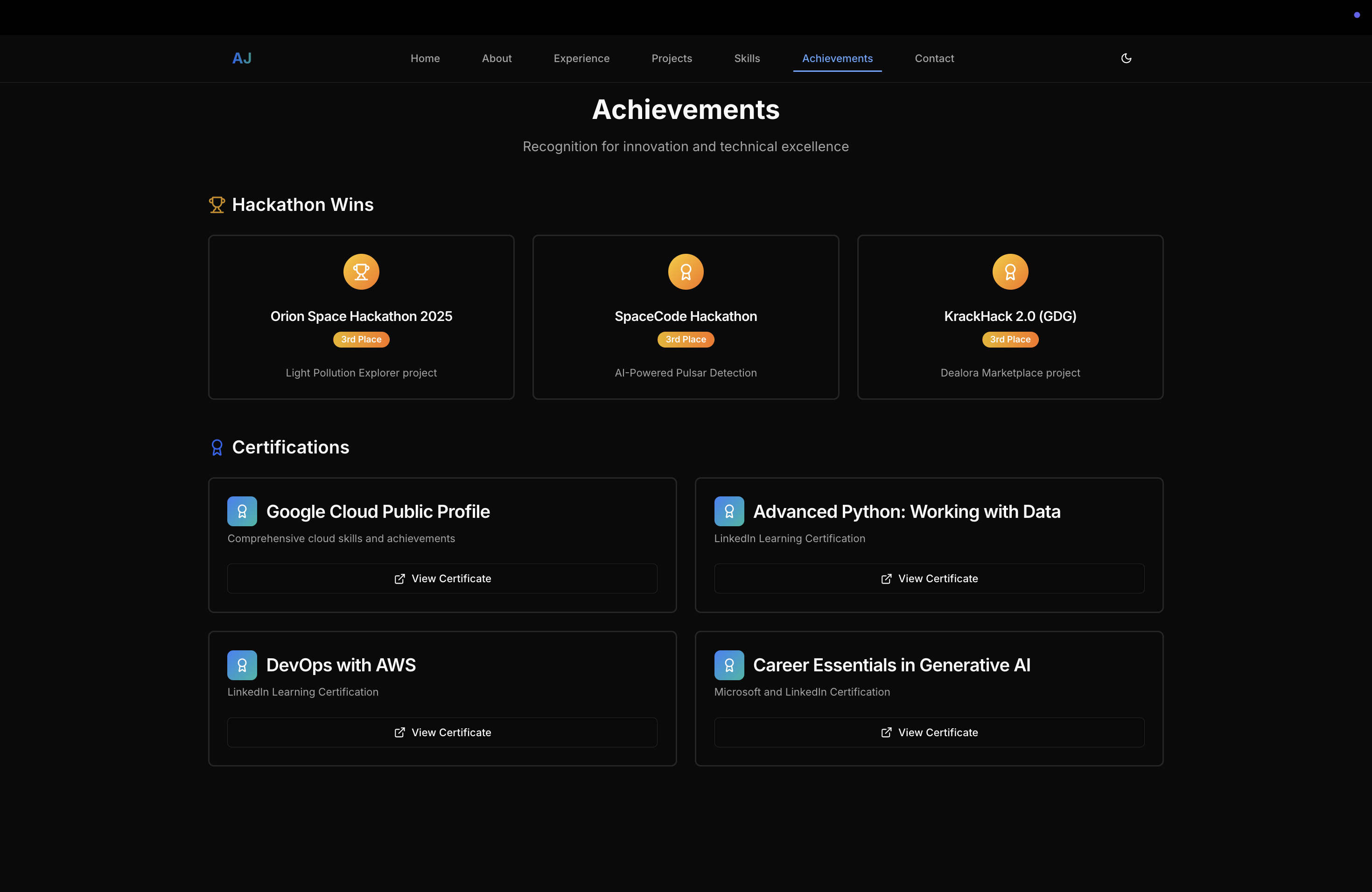
Task: Open the Home nav tab
Action: [x=425, y=58]
